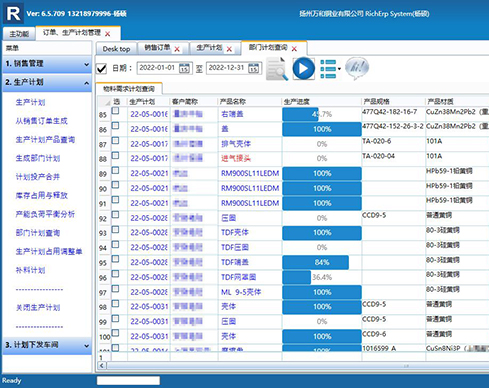
Task: Open 生产计划产品查询 in the left menu
Action: pyautogui.click(x=45, y=140)
